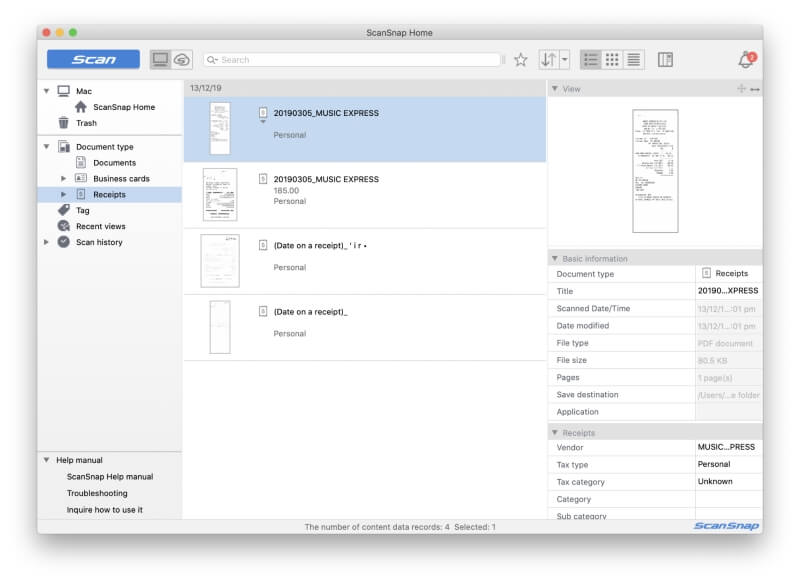
Task: Collapse the Mac tree node
Action: 46,91
